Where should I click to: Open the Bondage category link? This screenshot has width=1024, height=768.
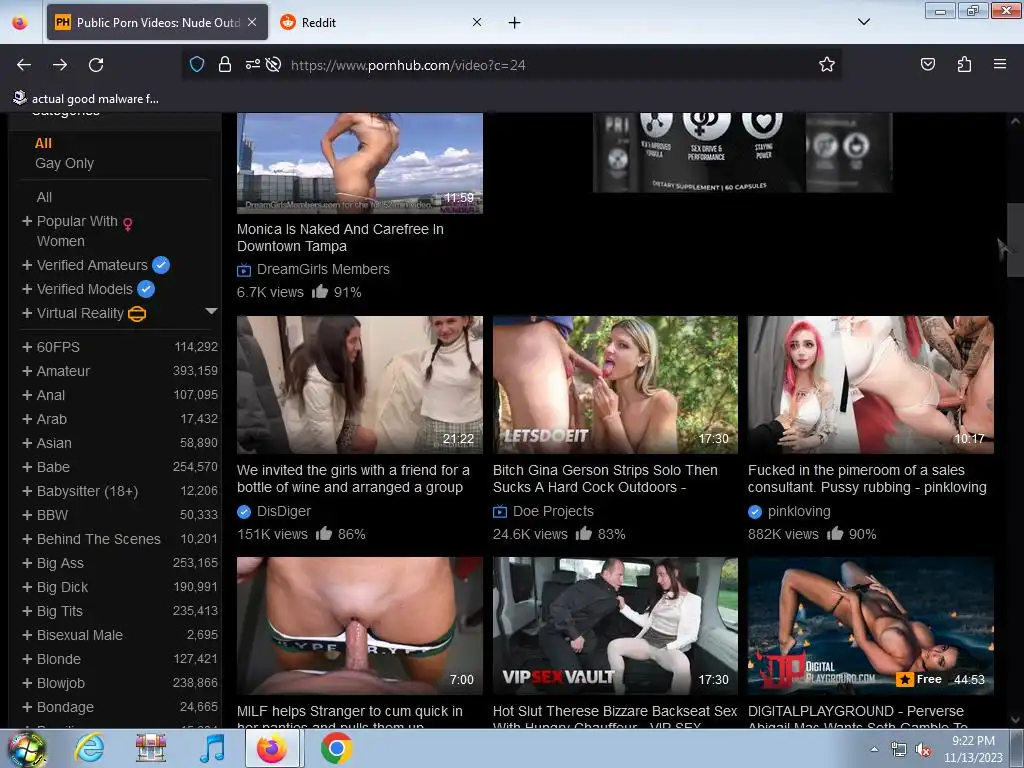[65, 707]
